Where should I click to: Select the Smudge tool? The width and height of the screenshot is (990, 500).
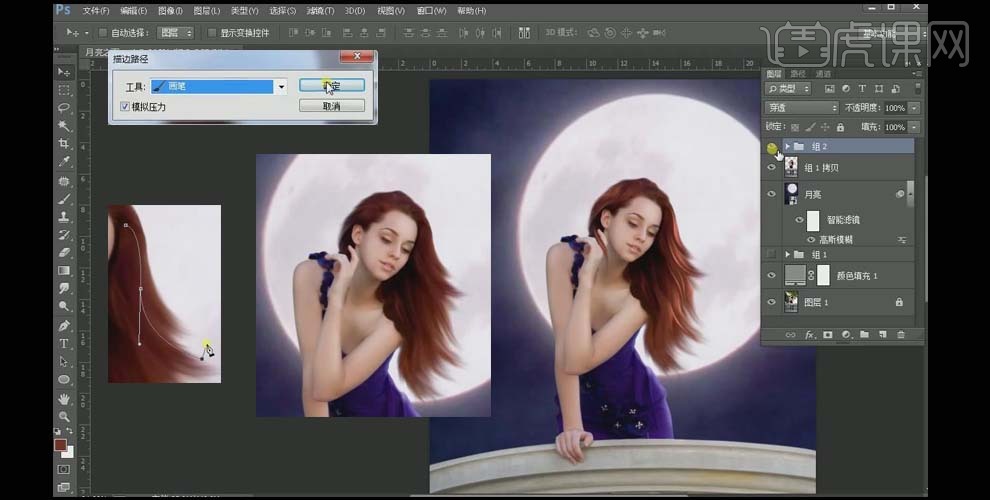tap(64, 288)
